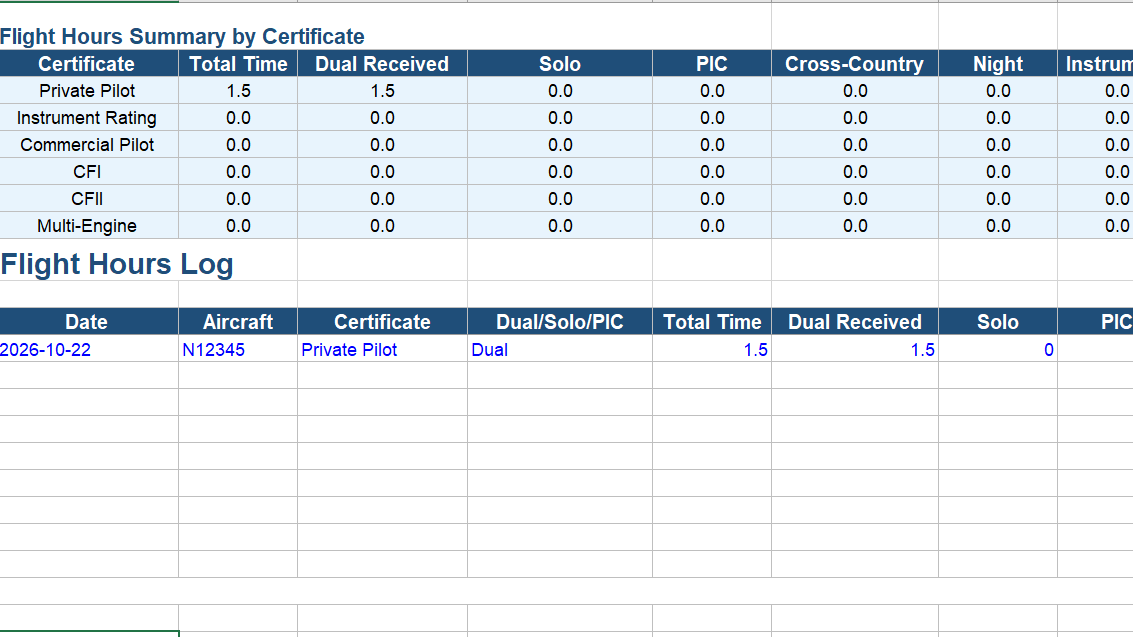Select Instrument Rating Cross-Country cell
Image resolution: width=1133 pixels, height=637 pixels.
[855, 118]
